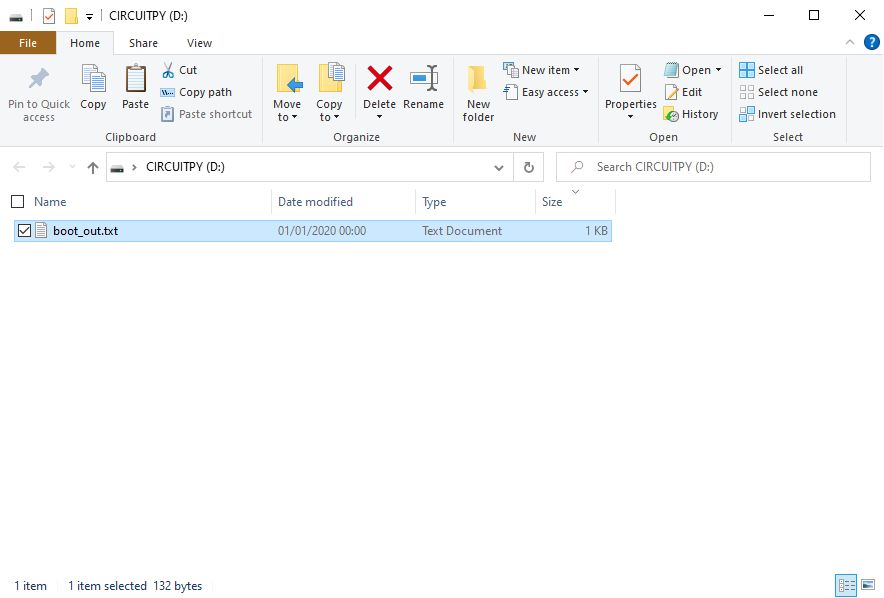Expand the Move to dropdown

point(287,110)
